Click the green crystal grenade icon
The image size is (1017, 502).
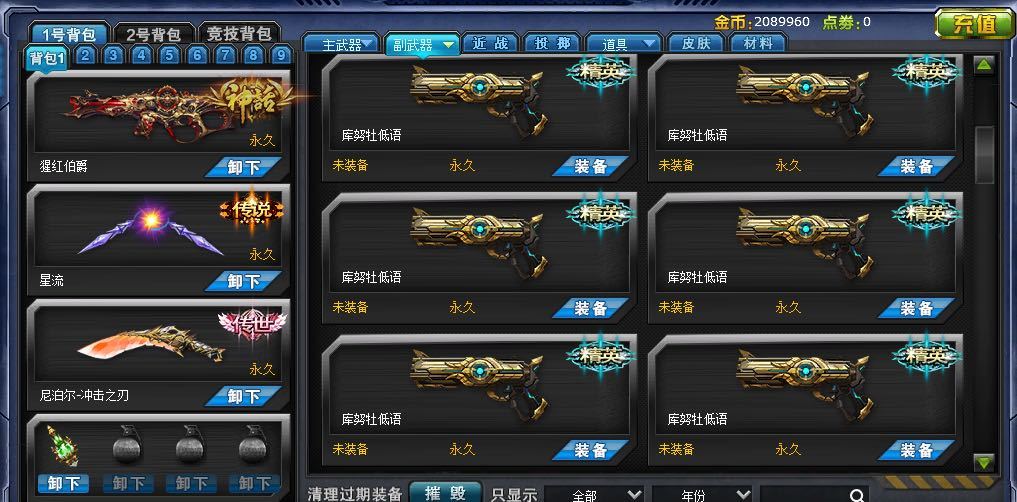coord(63,446)
